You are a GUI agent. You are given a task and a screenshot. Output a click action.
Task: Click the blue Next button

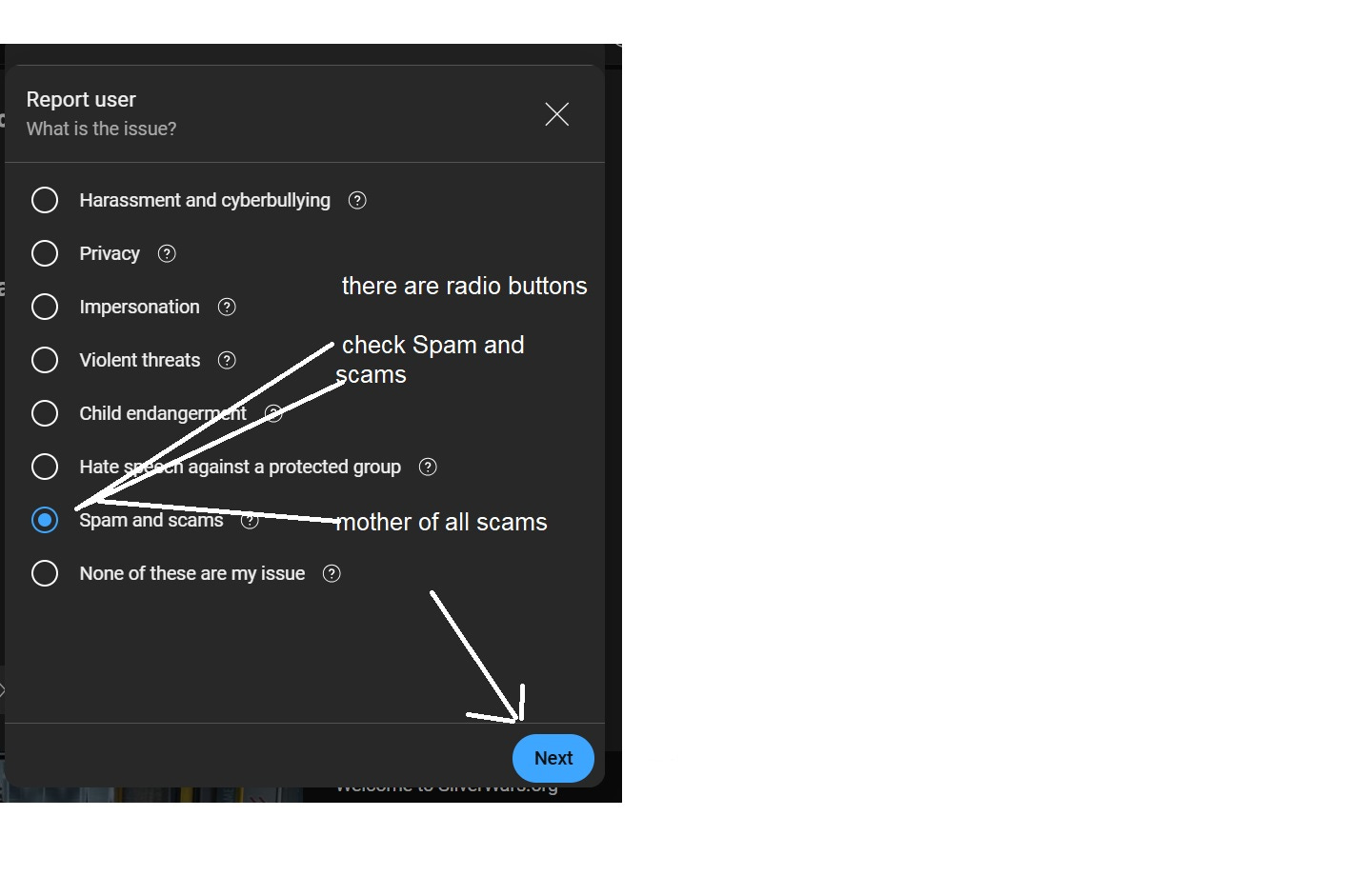tap(553, 758)
